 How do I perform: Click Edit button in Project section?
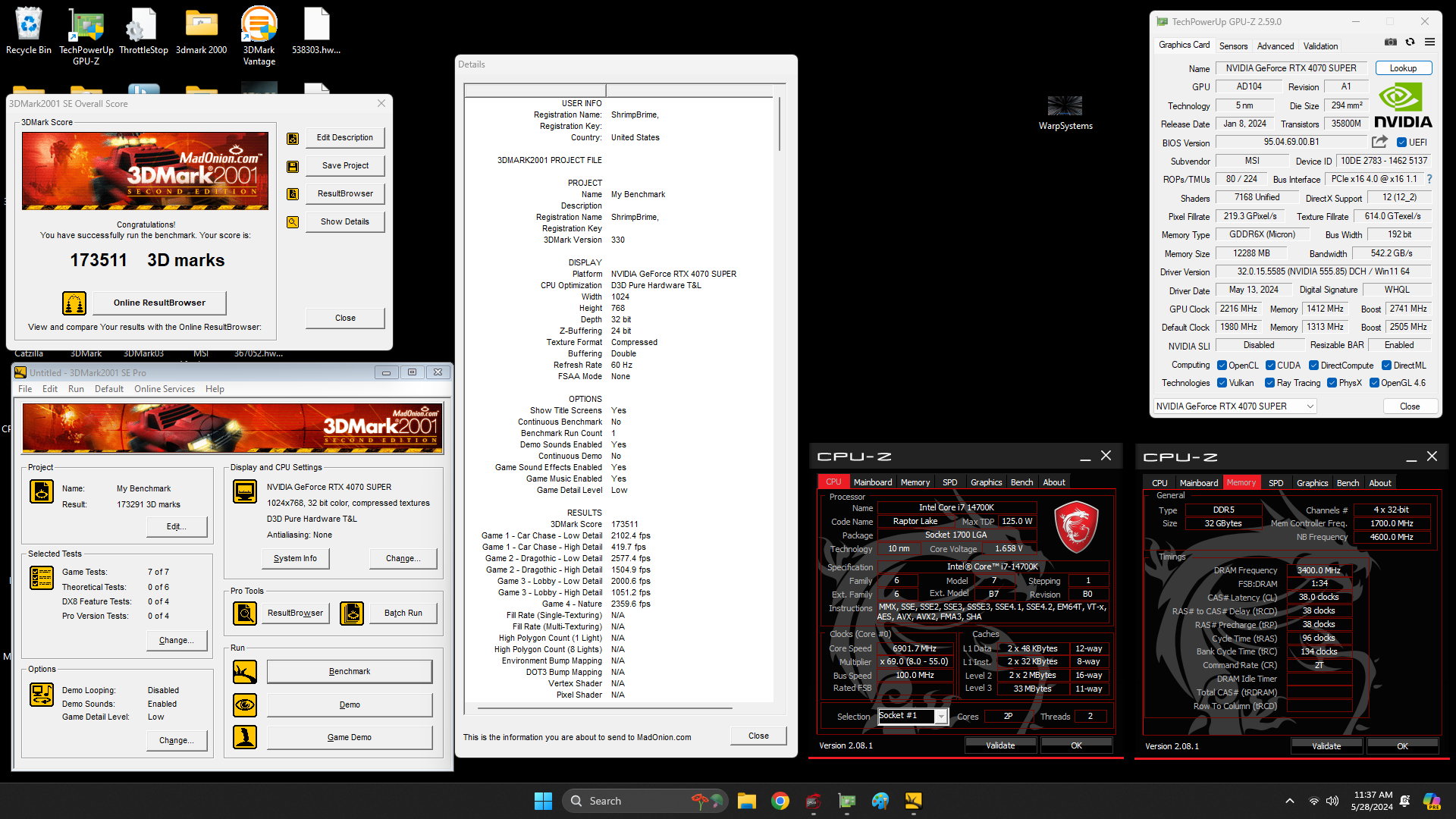pos(176,527)
